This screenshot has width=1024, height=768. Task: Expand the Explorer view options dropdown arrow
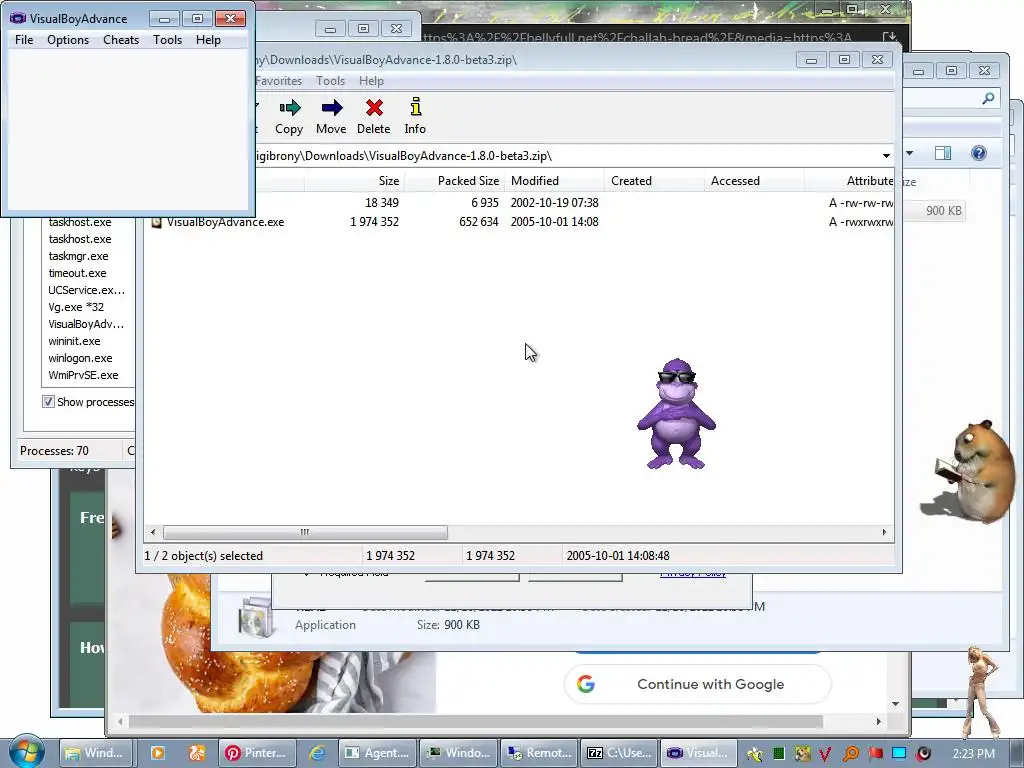pos(910,153)
